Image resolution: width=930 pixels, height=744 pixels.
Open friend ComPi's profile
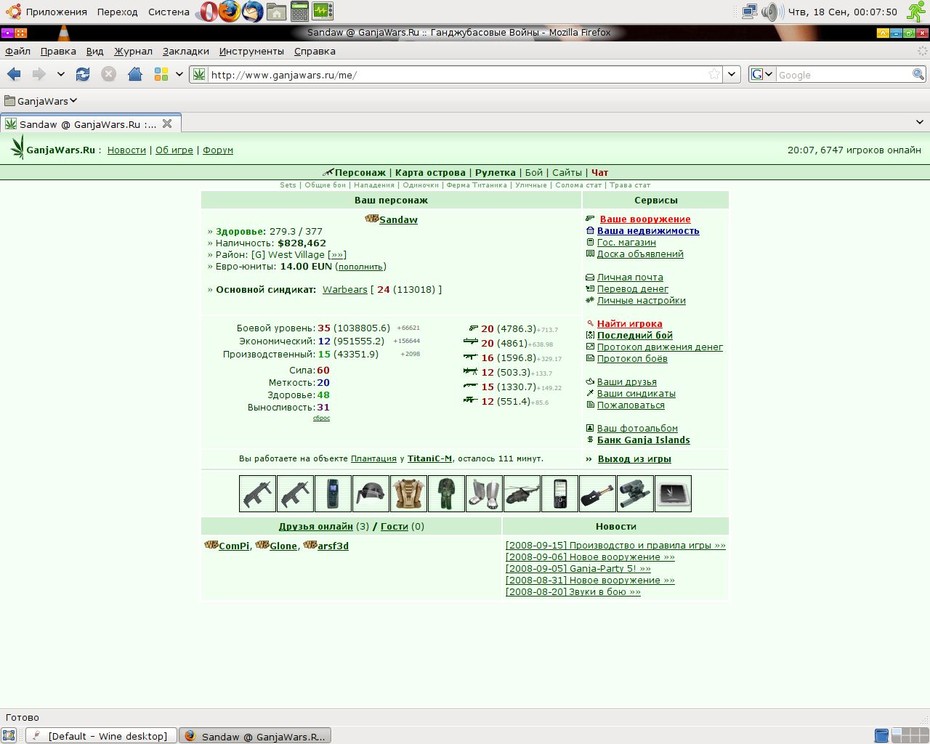coord(234,546)
